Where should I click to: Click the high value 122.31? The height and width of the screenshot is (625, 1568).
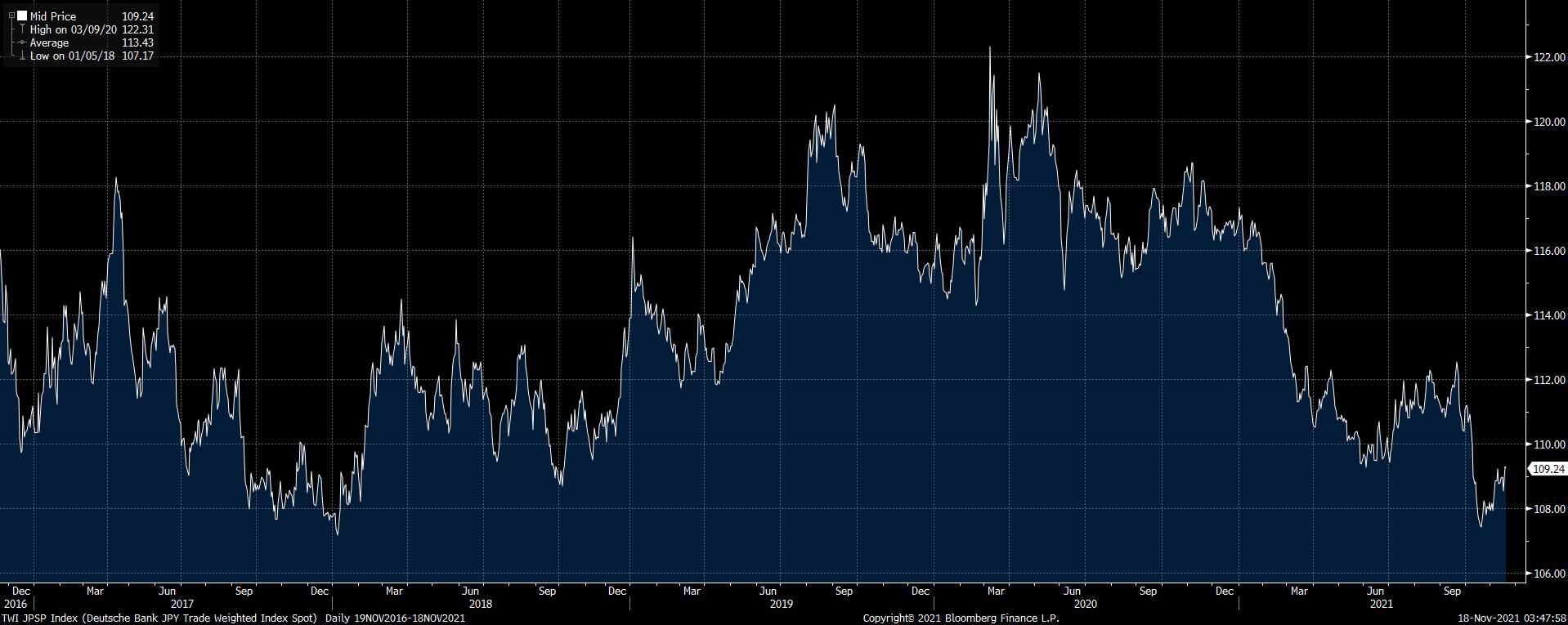(137, 29)
